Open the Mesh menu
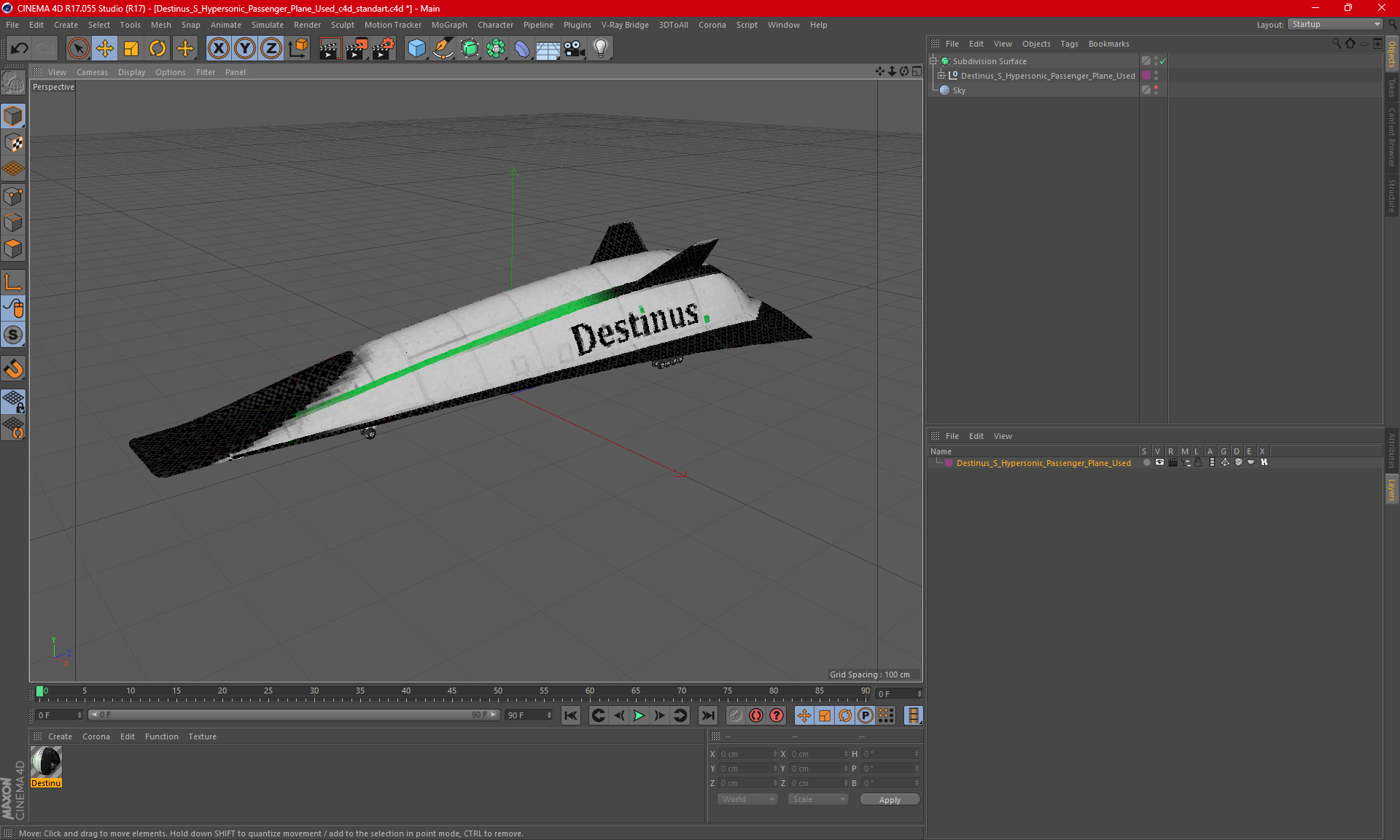Viewport: 1400px width, 840px height. tap(160, 25)
